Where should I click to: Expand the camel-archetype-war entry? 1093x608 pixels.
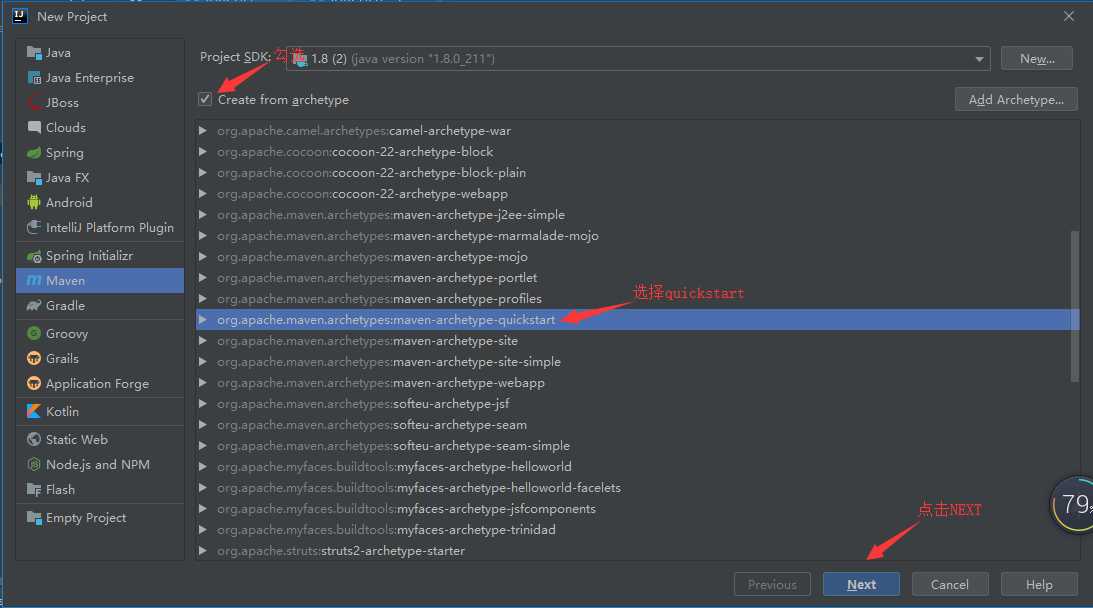click(x=202, y=131)
